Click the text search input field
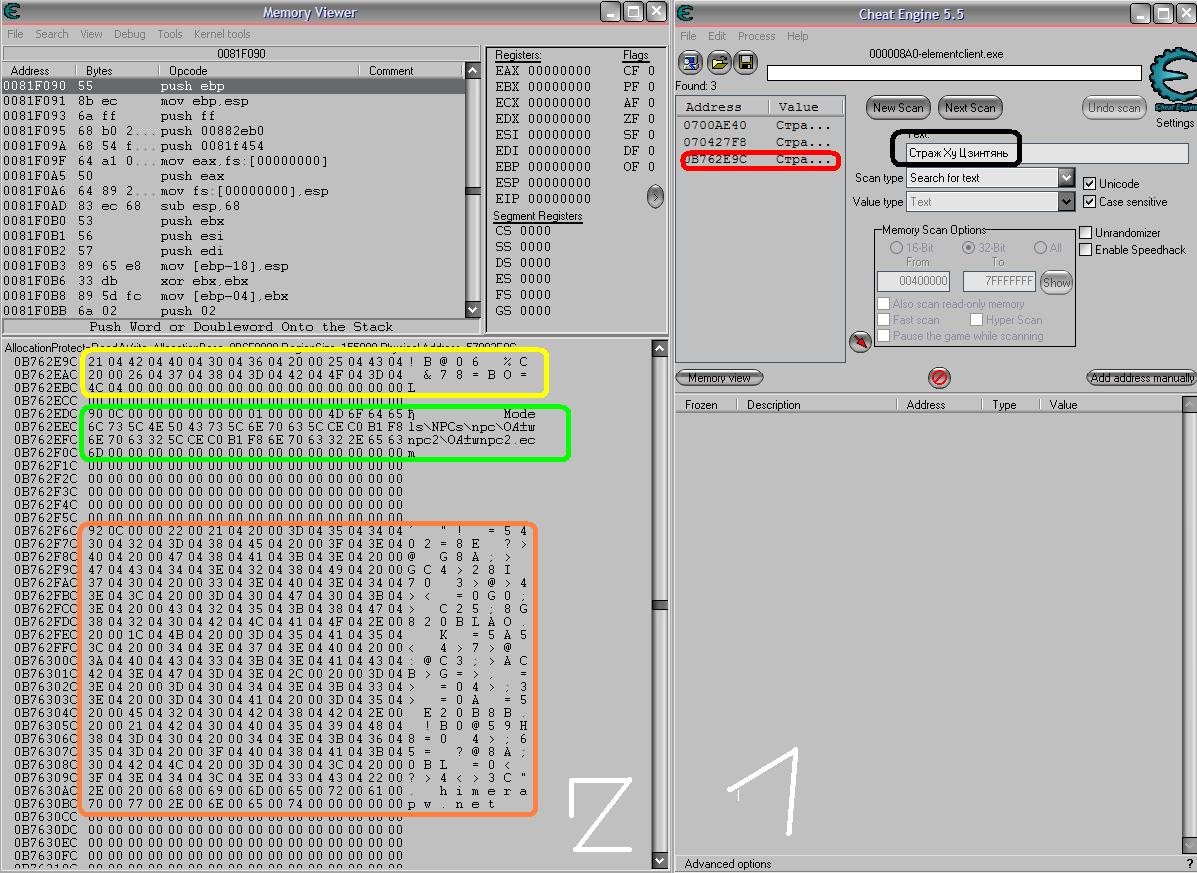 [1047, 153]
